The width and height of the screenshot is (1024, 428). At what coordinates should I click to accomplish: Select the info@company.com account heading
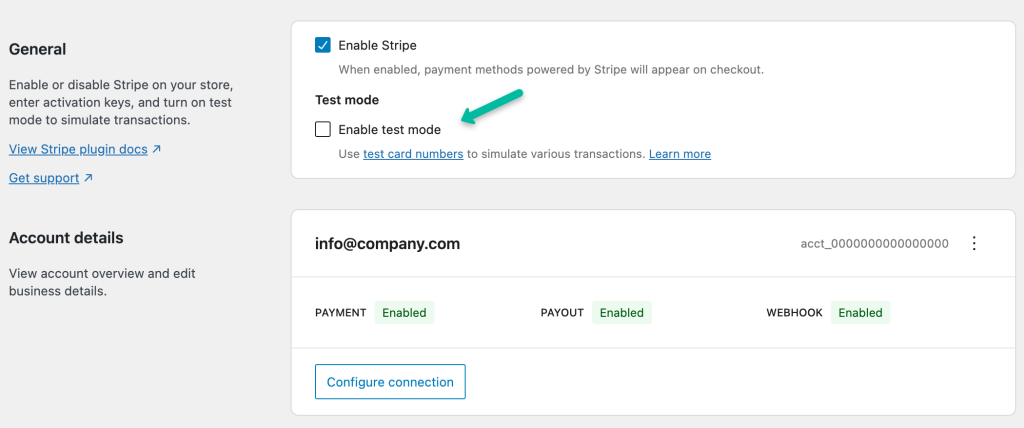point(387,244)
